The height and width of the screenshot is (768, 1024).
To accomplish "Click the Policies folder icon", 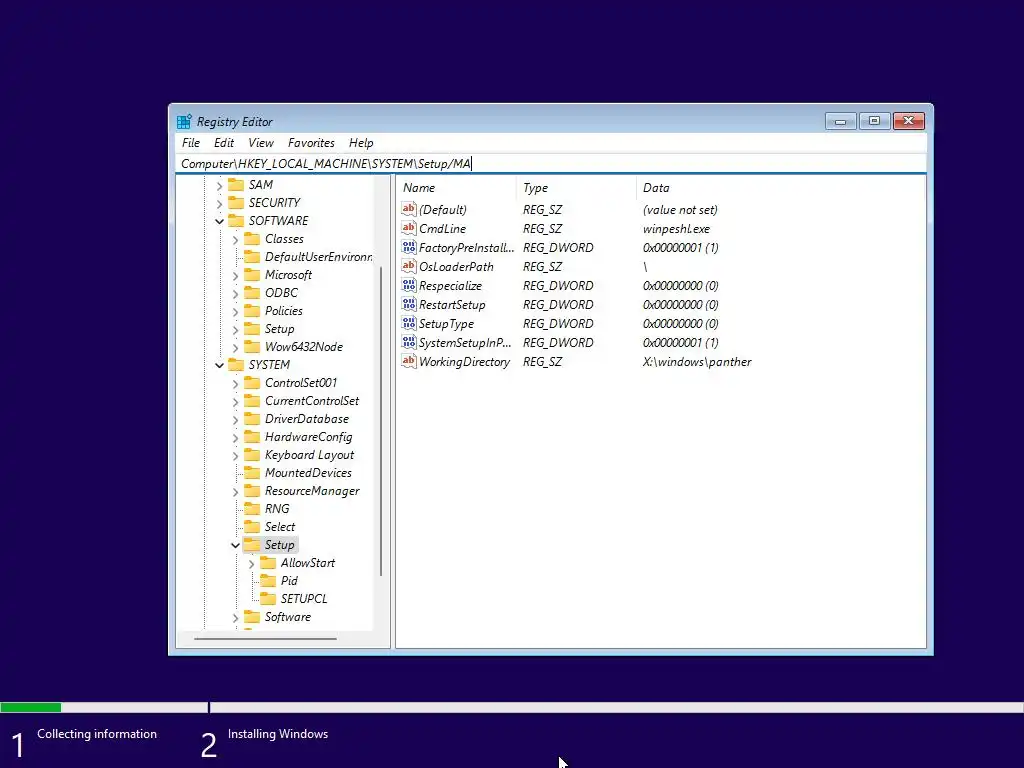I will [x=252, y=311].
